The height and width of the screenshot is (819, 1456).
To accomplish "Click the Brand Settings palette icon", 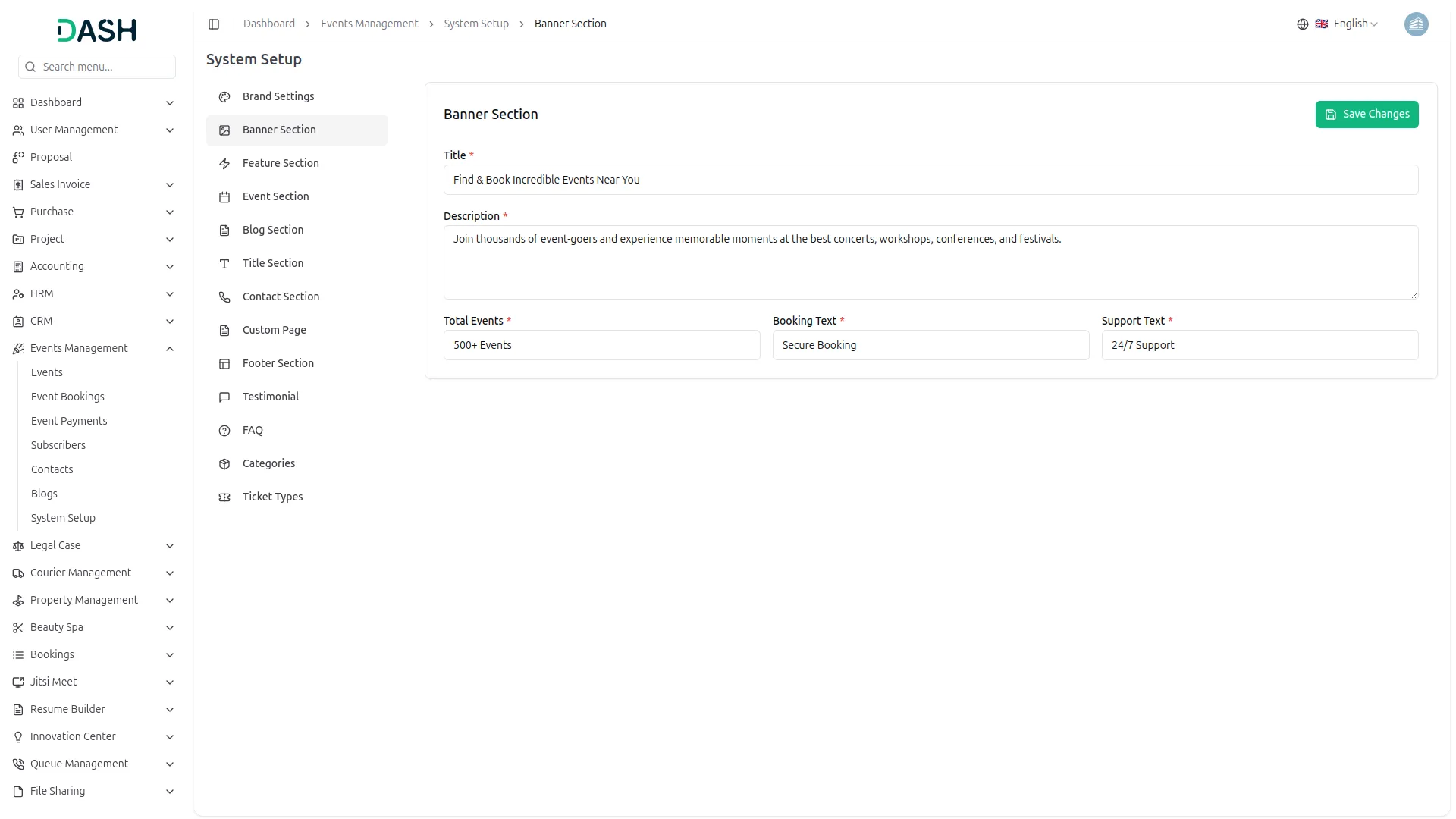I will click(224, 97).
